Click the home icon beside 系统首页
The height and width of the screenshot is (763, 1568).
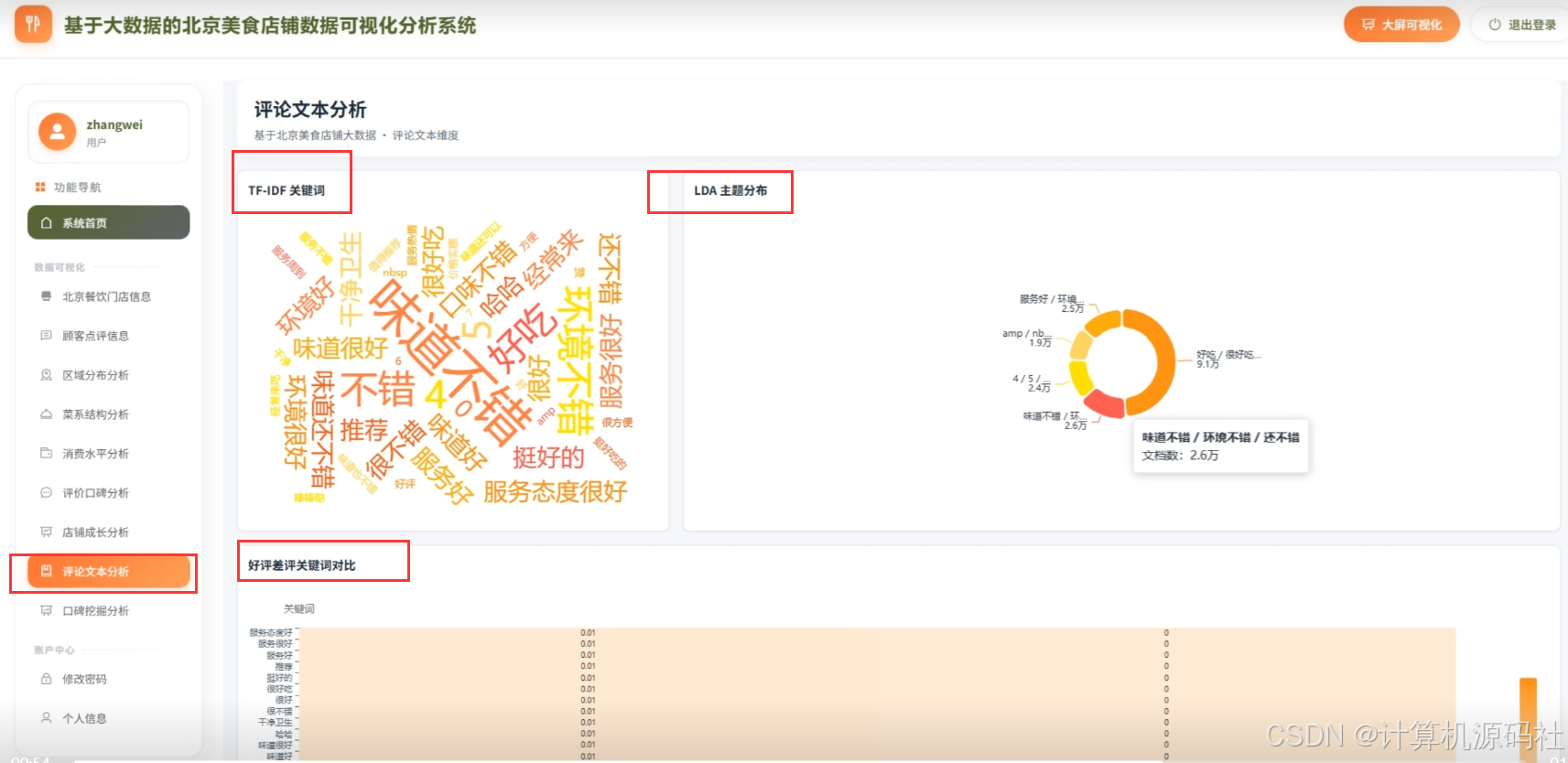point(46,222)
